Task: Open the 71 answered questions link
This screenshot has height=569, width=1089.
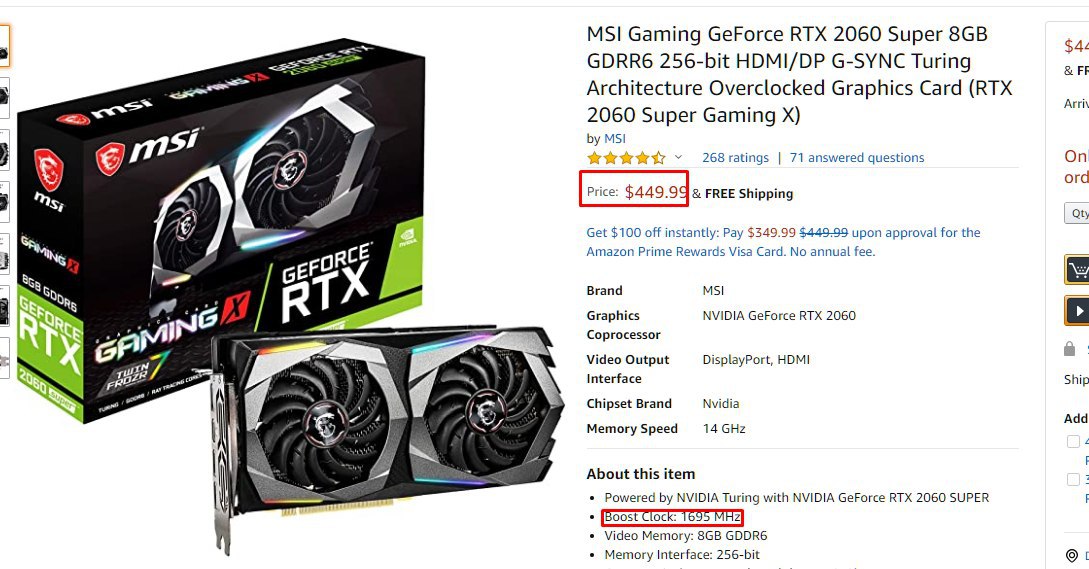Action: coord(857,158)
